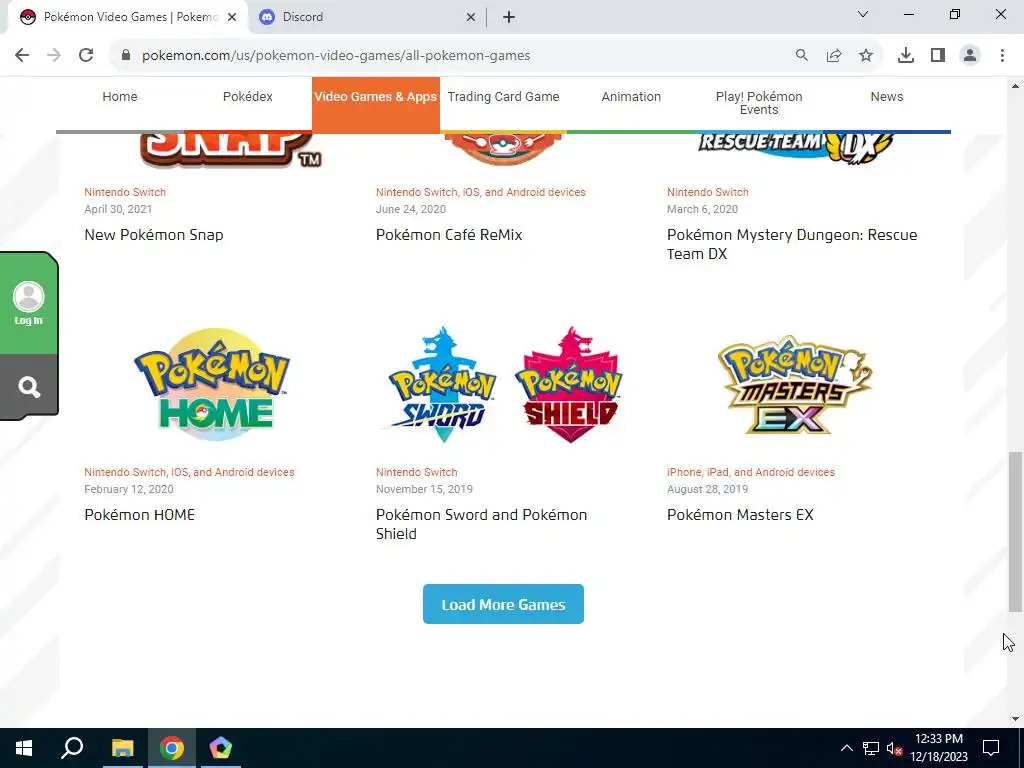Open the zoom magnifier in address bar
The image size is (1024, 768).
click(802, 56)
